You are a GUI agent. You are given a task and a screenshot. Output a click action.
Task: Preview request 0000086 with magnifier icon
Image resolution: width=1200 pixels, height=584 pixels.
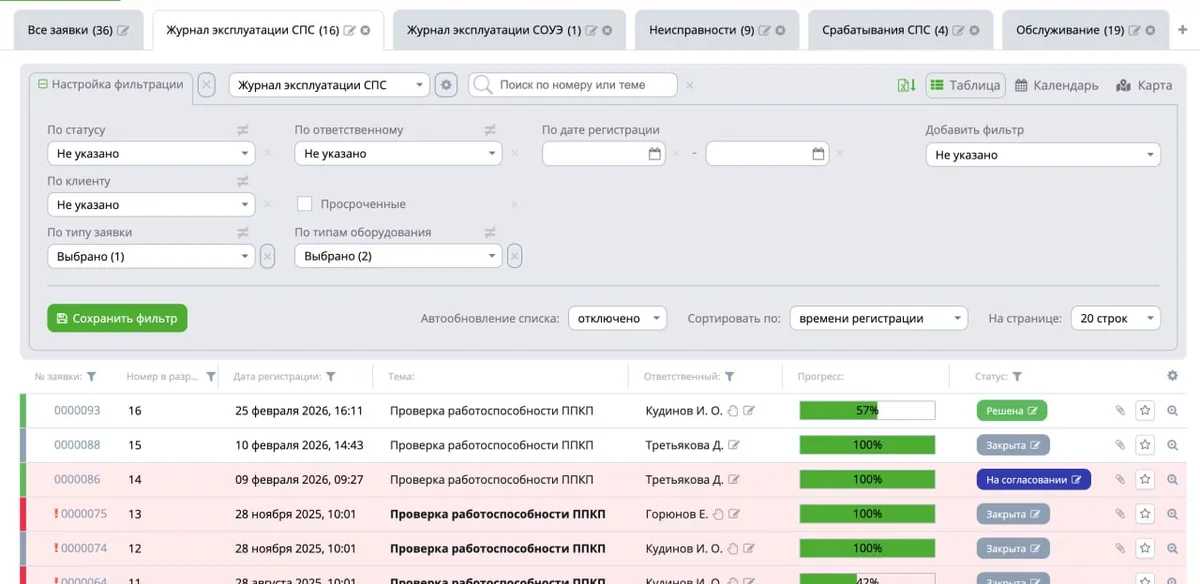(x=1172, y=479)
